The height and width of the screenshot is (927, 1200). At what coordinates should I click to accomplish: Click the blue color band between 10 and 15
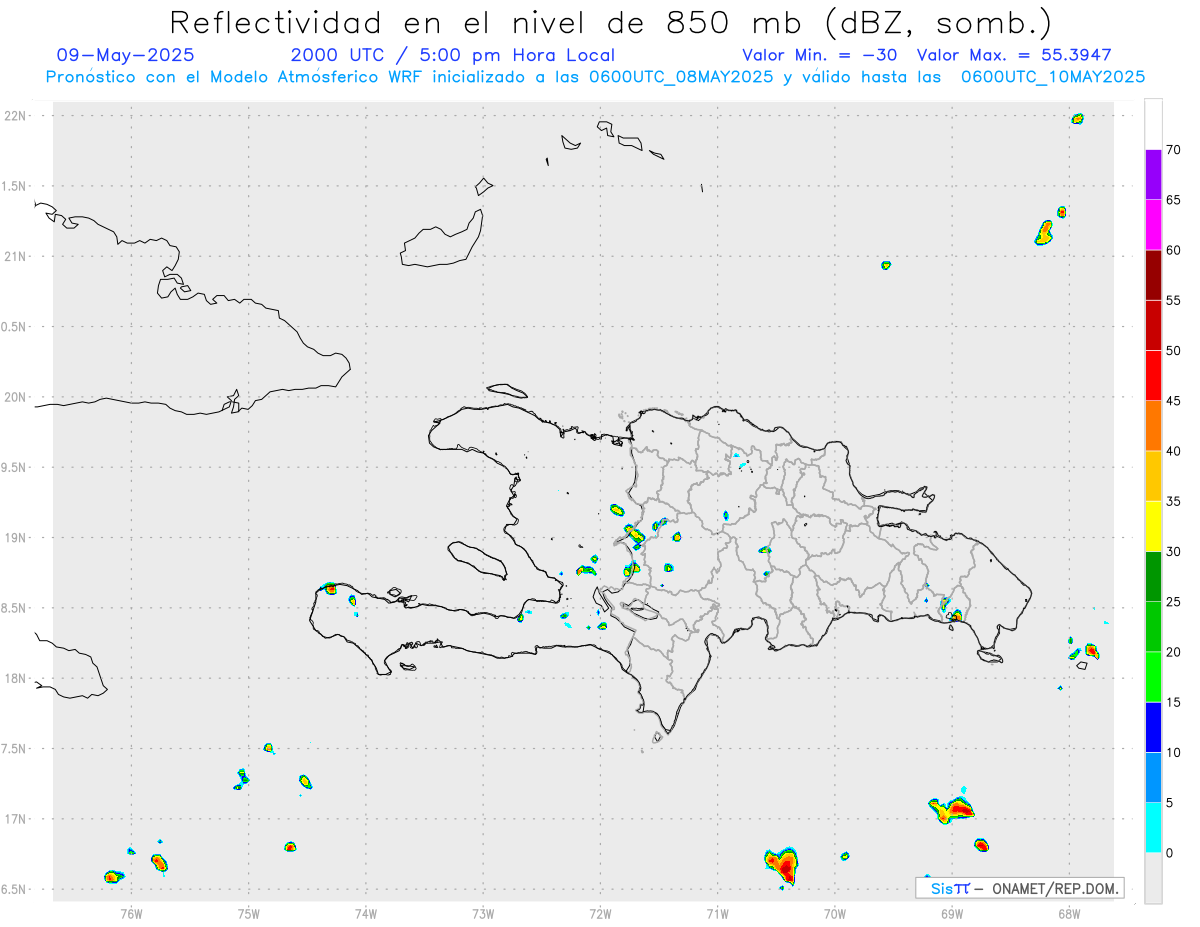click(1153, 727)
